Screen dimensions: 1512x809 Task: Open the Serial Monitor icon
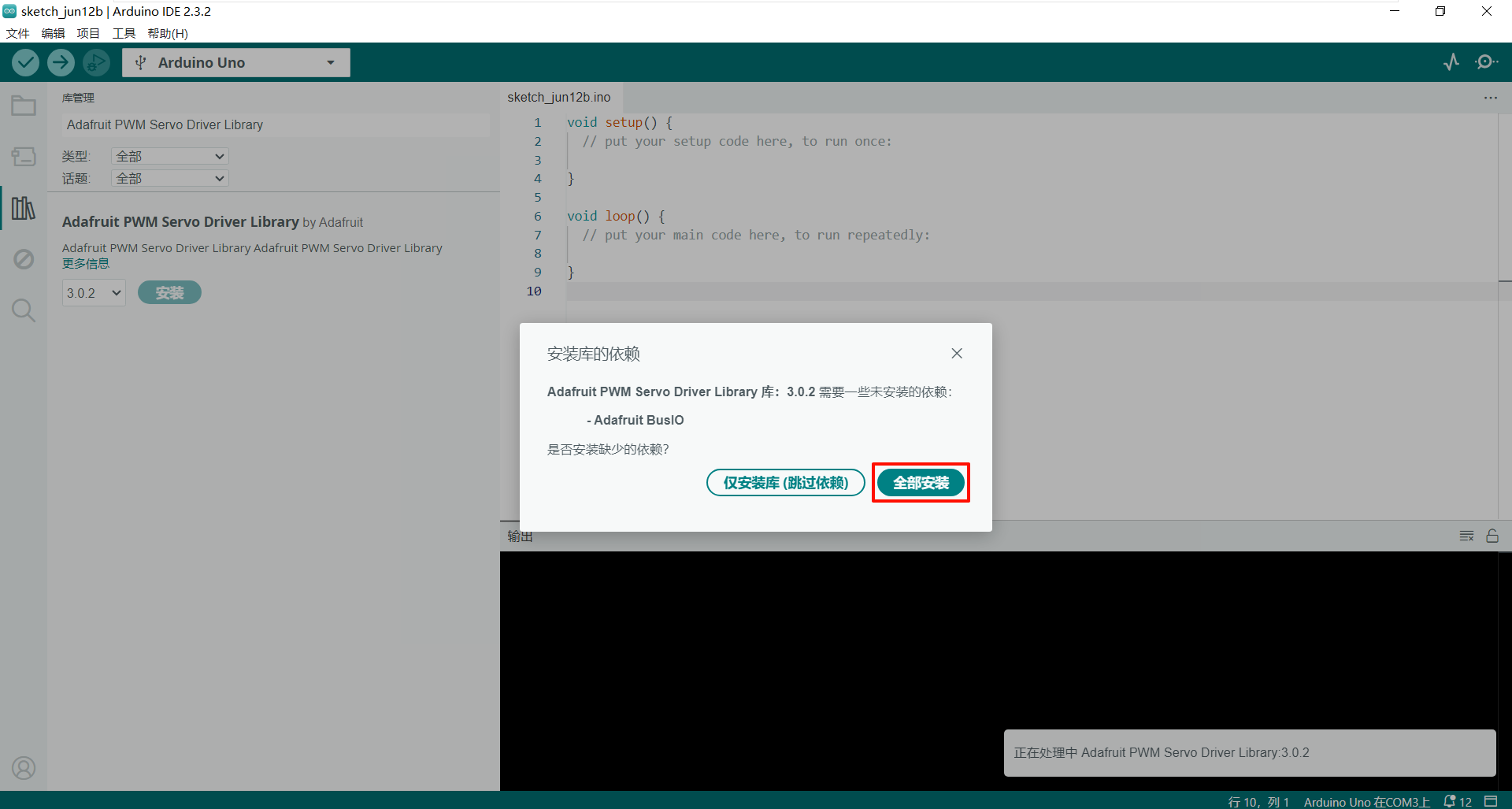[1486, 62]
